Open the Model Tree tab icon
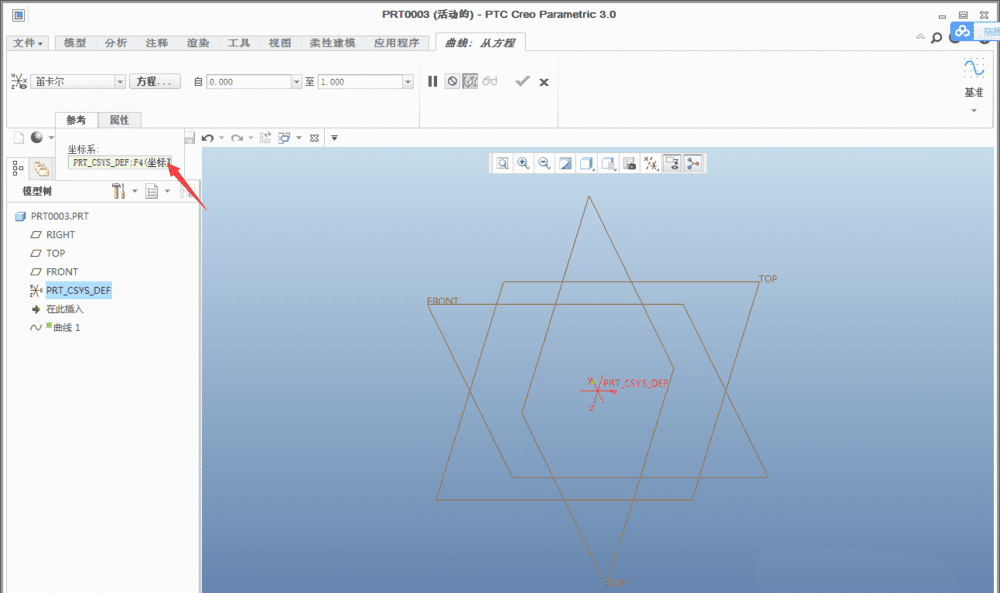 point(18,168)
